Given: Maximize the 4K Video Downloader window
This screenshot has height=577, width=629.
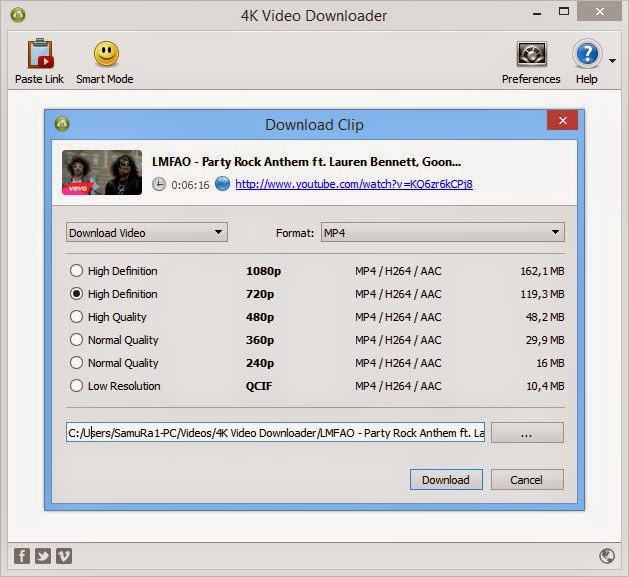Looking at the screenshot, I should [564, 12].
